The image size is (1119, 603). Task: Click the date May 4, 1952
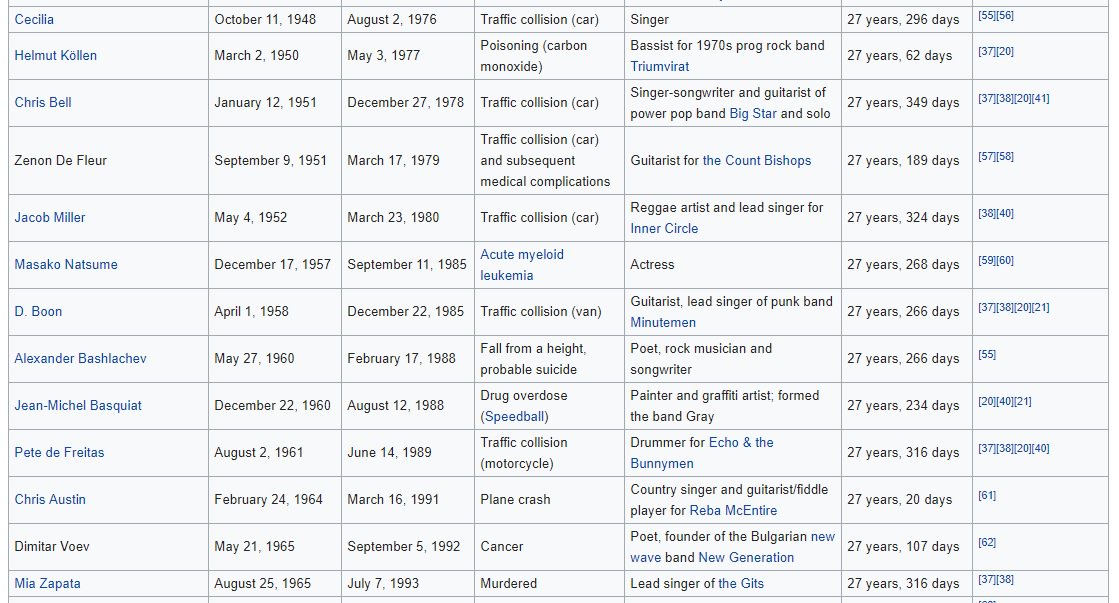coord(250,217)
